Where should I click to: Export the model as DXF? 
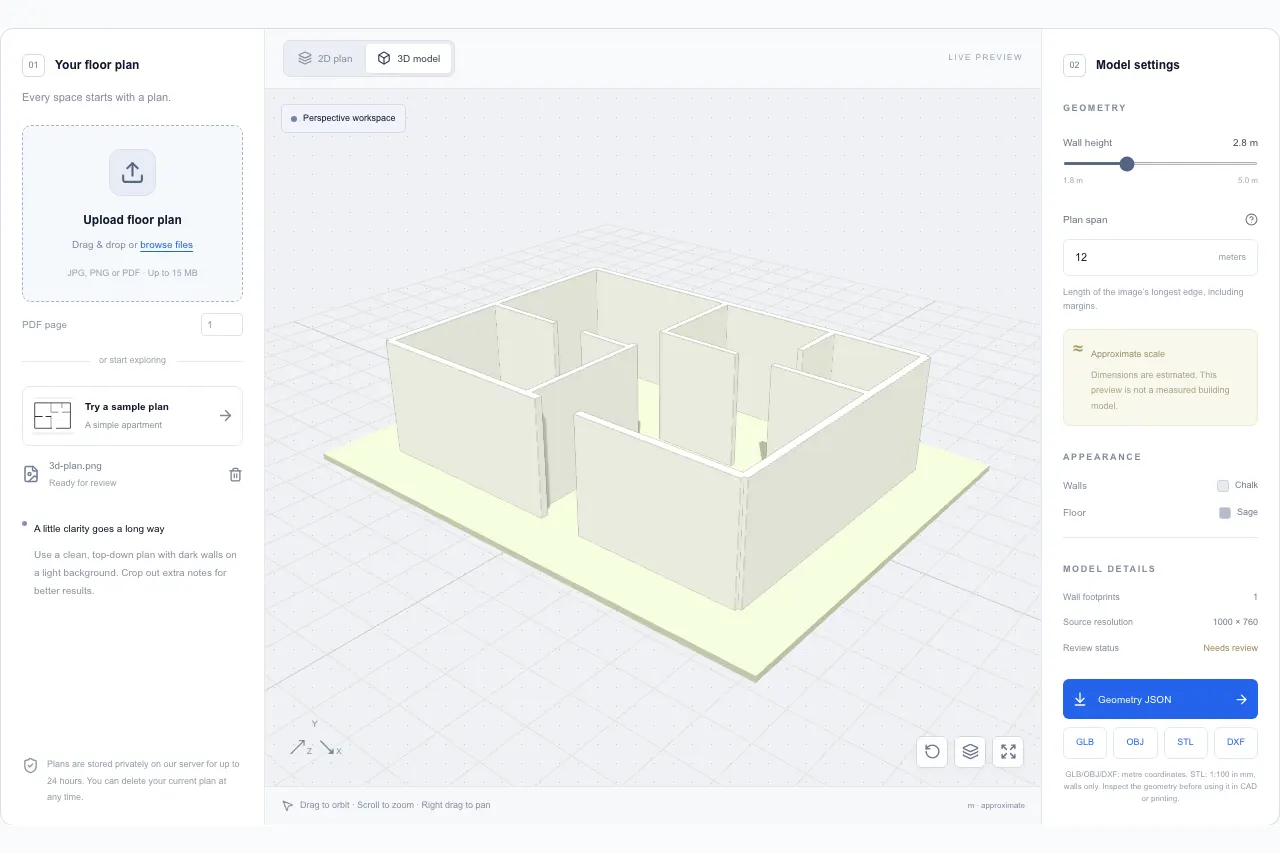pyautogui.click(x=1236, y=742)
